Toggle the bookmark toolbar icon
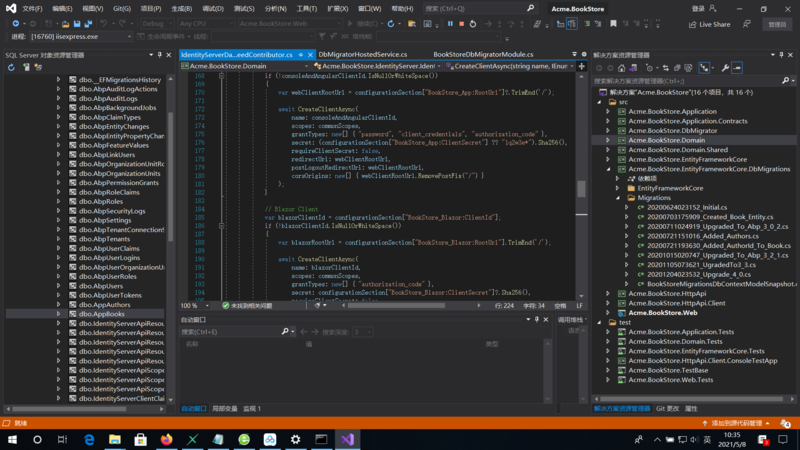The width and height of the screenshot is (800, 450). pos(613,24)
